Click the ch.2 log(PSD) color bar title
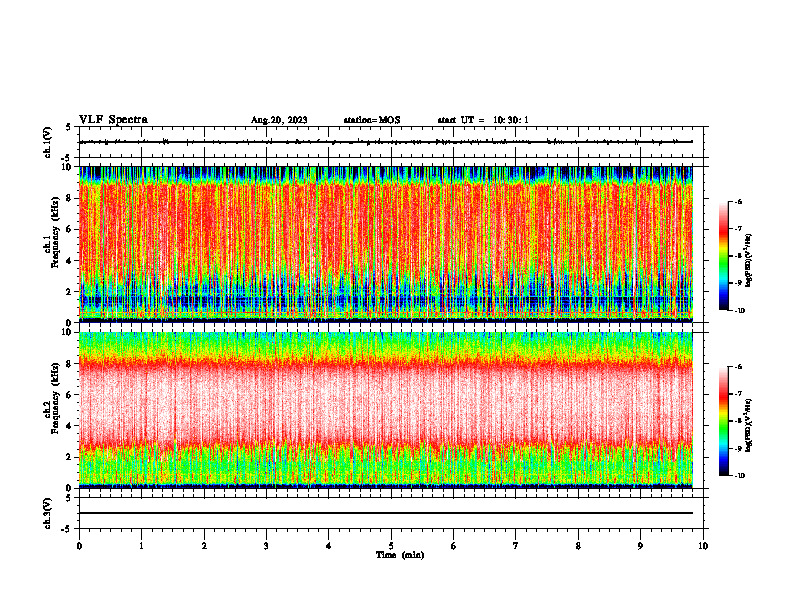The width and height of the screenshot is (792, 612). point(749,424)
